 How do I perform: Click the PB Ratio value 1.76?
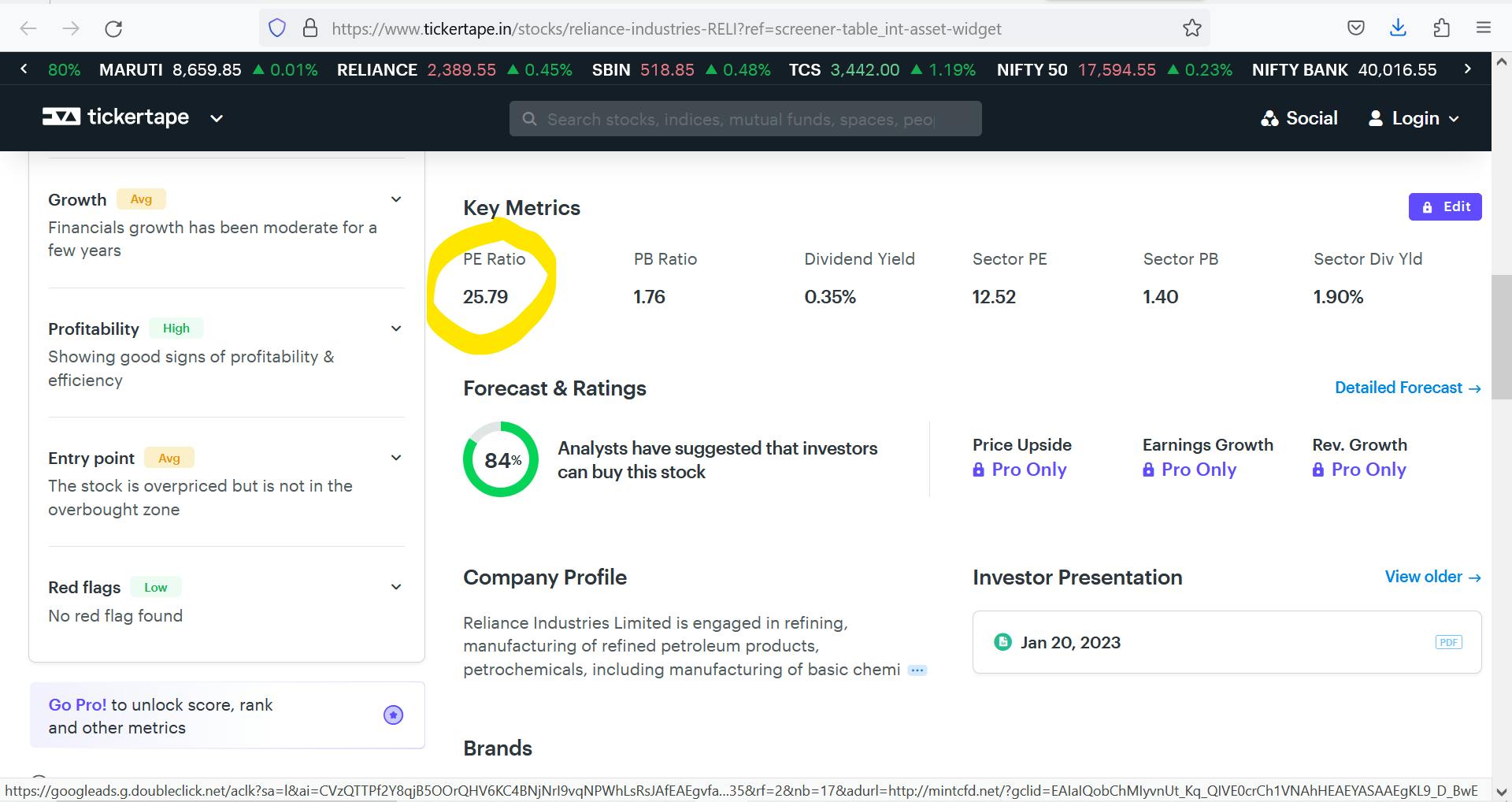point(650,297)
